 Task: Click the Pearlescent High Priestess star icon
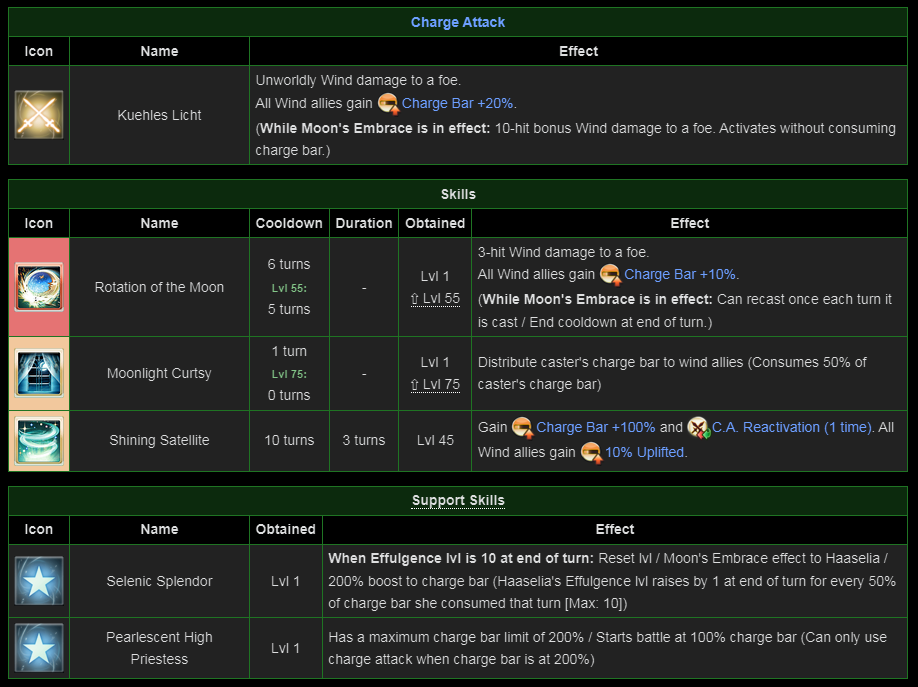click(39, 648)
